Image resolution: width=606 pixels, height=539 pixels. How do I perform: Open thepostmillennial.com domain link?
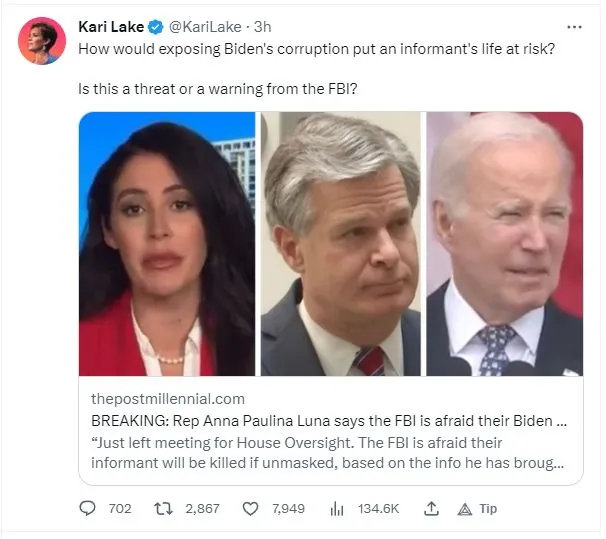(168, 399)
